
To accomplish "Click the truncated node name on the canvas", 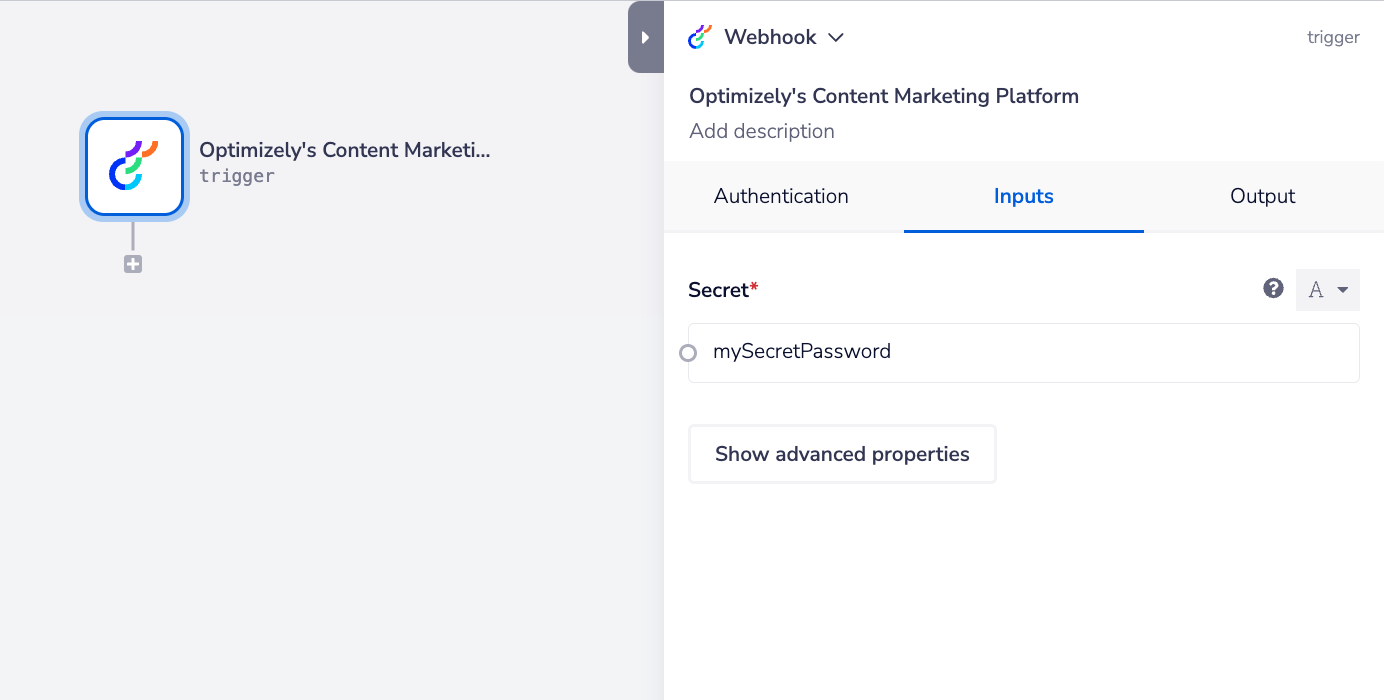I will [345, 150].
